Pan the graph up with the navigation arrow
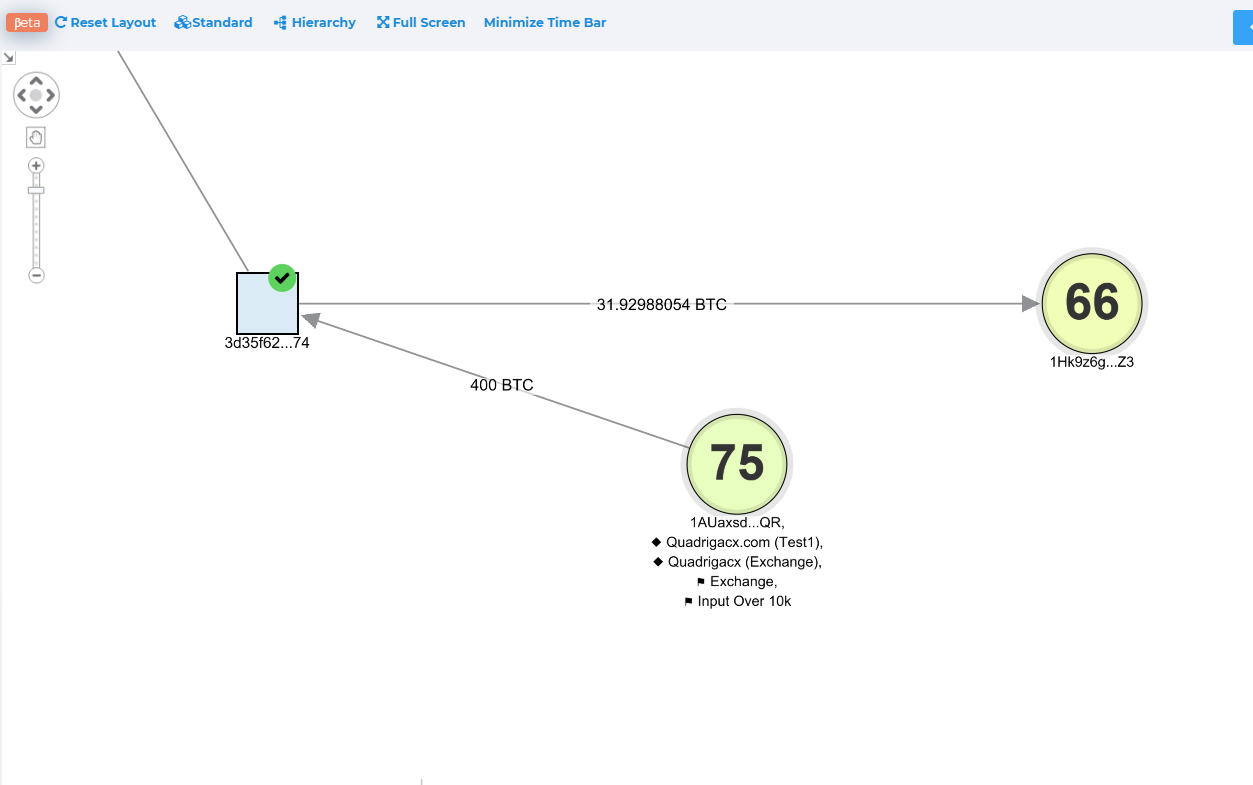Viewport: 1253px width, 785px height. click(36, 81)
